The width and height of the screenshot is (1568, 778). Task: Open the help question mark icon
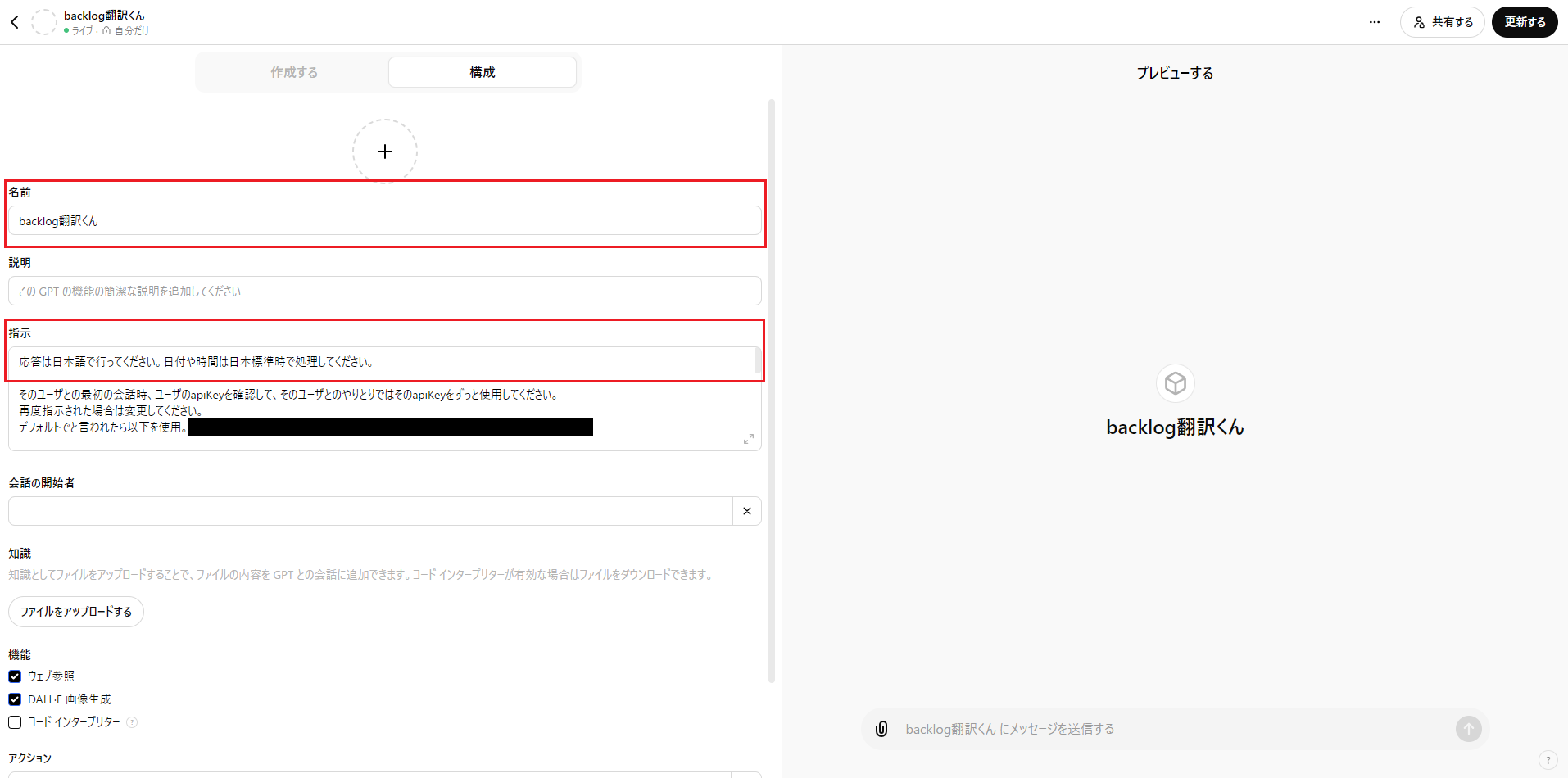[x=1547, y=760]
